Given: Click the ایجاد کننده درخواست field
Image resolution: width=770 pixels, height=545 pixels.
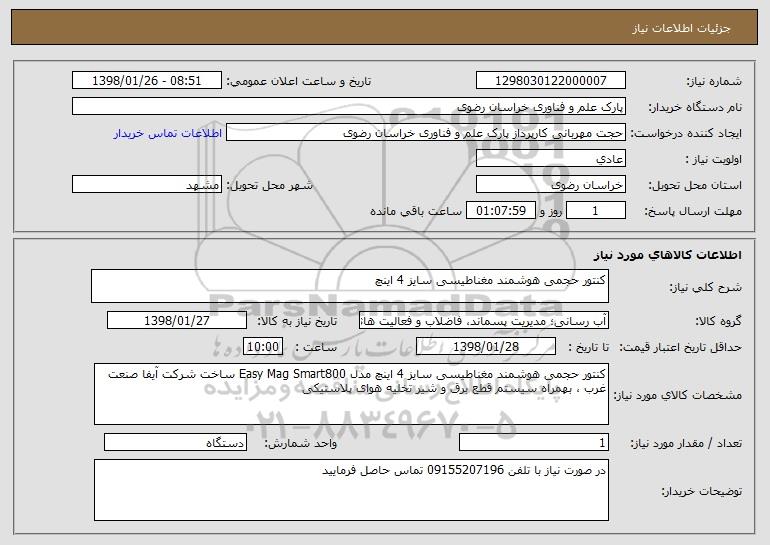Looking at the screenshot, I should pos(426,133).
